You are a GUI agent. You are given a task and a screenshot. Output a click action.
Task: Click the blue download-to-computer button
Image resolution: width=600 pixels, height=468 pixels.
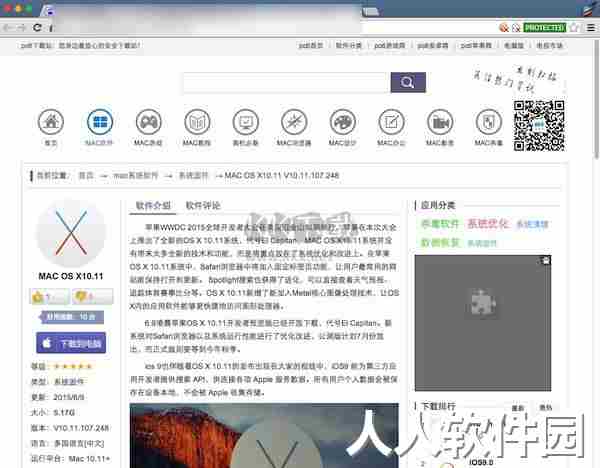click(x=71, y=343)
